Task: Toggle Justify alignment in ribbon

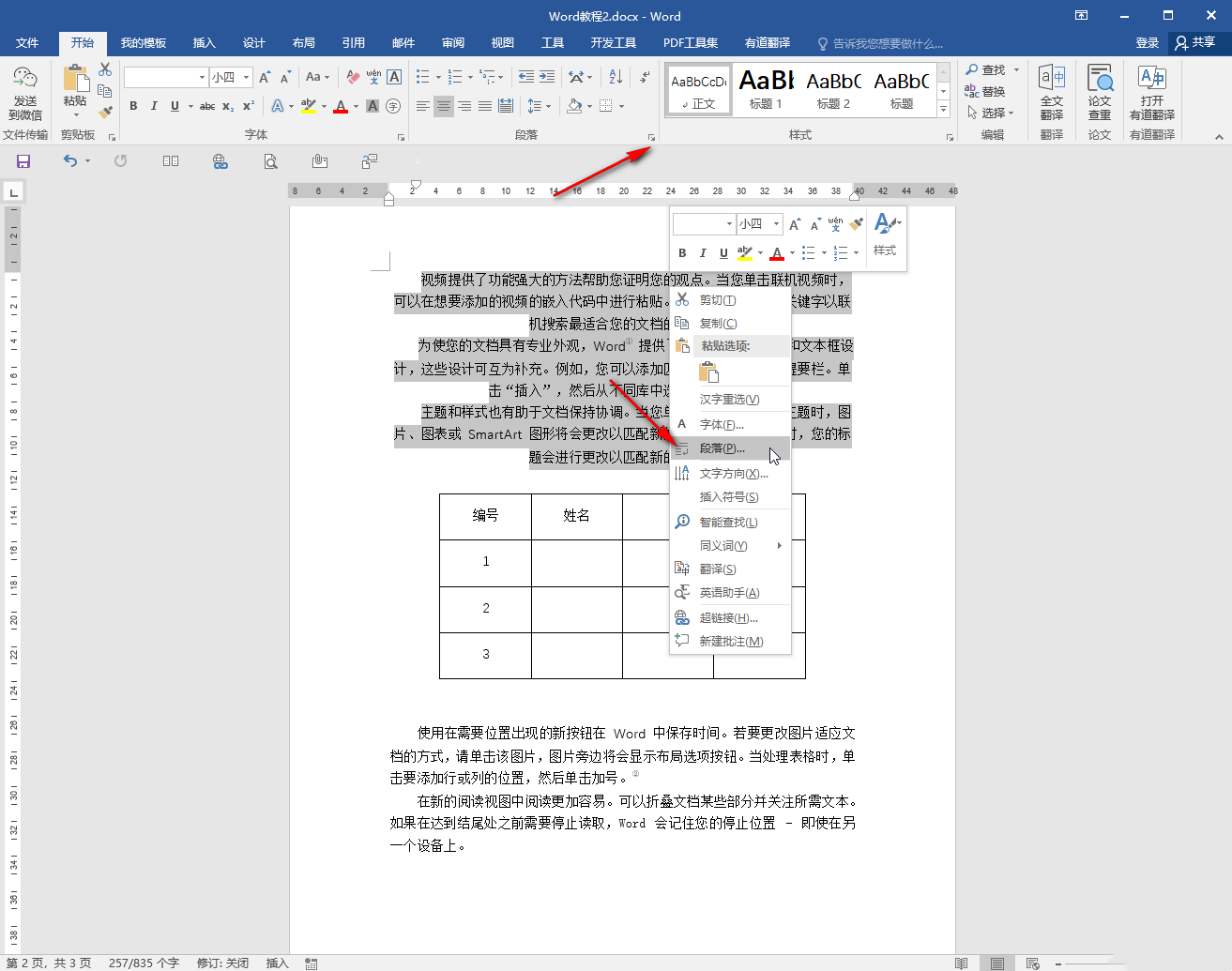Action: pyautogui.click(x=485, y=106)
